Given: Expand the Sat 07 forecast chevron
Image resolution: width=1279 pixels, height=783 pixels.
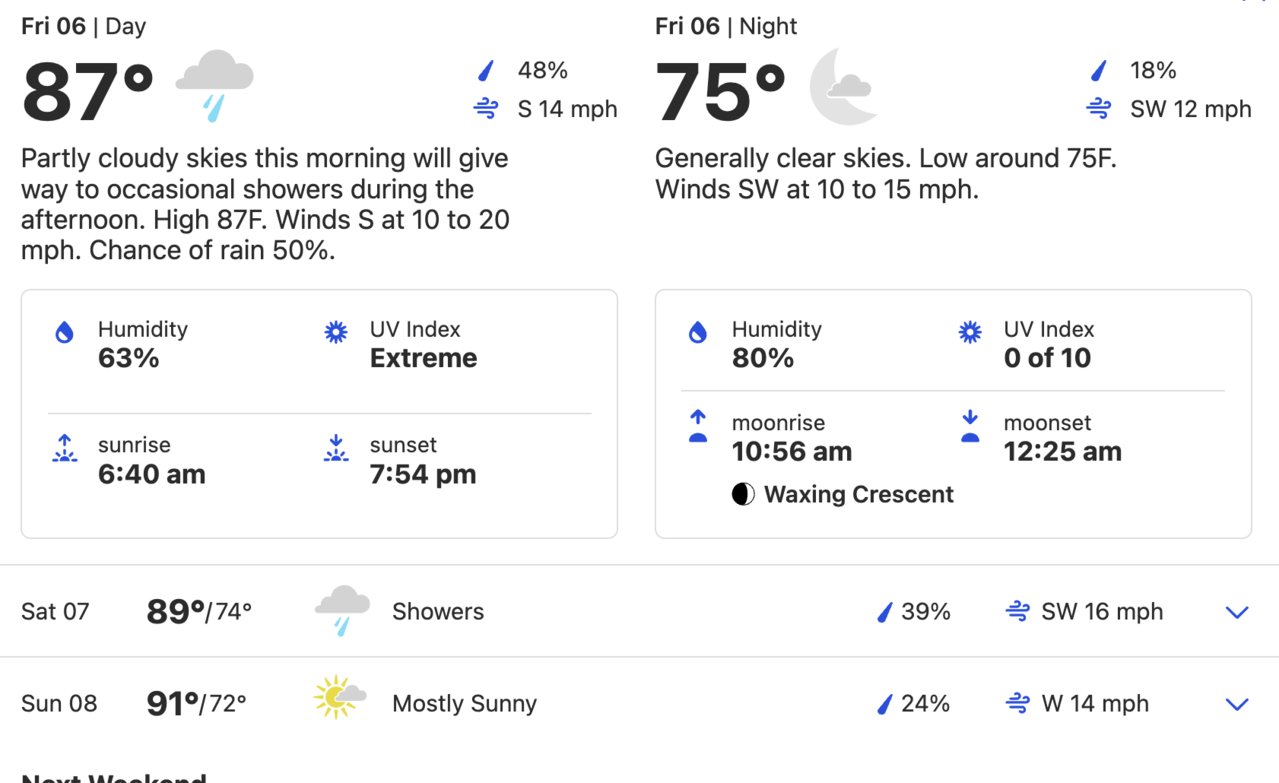Looking at the screenshot, I should 1237,612.
